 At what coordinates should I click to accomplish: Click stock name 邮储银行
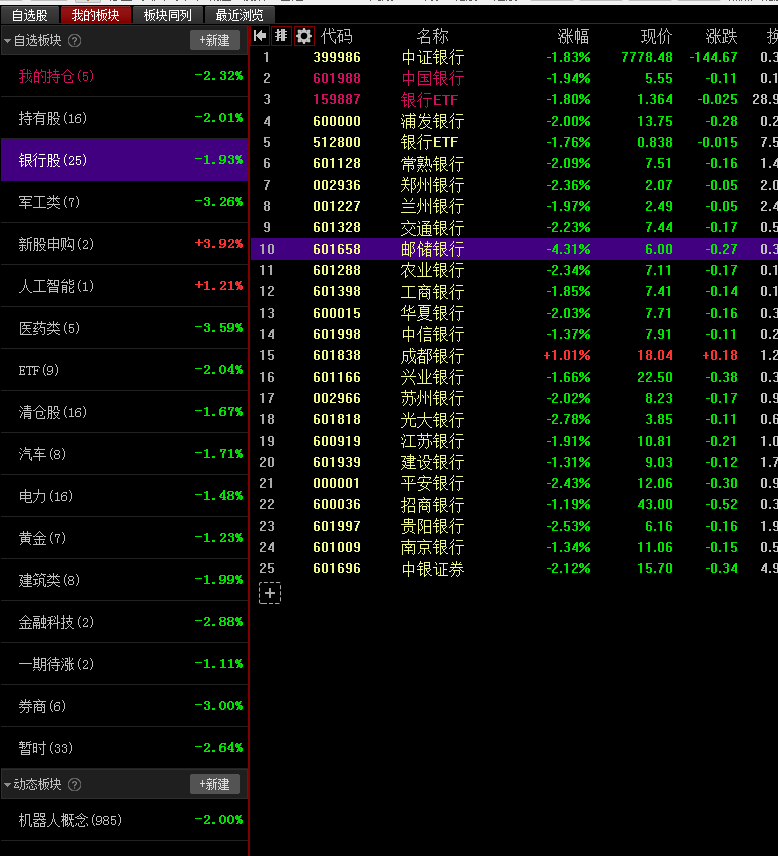click(x=432, y=249)
